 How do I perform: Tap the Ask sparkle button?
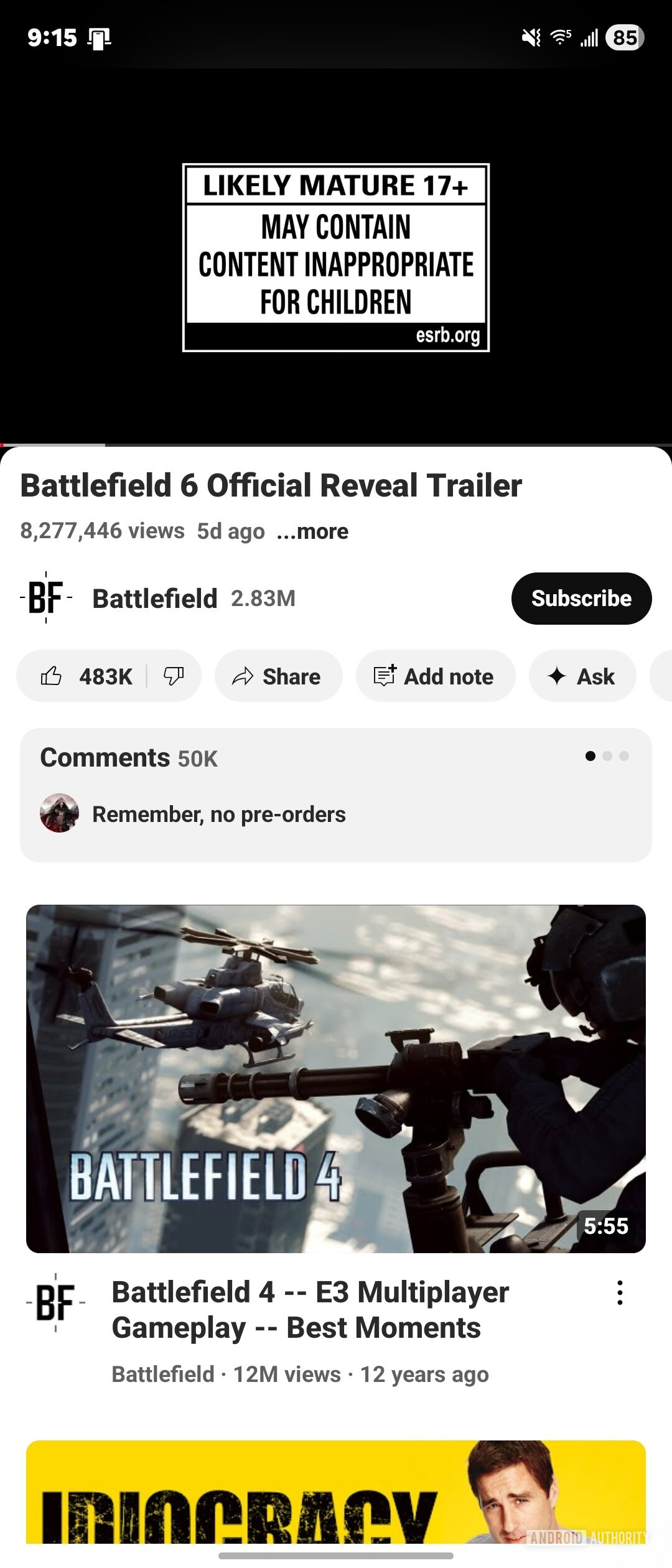coord(582,676)
